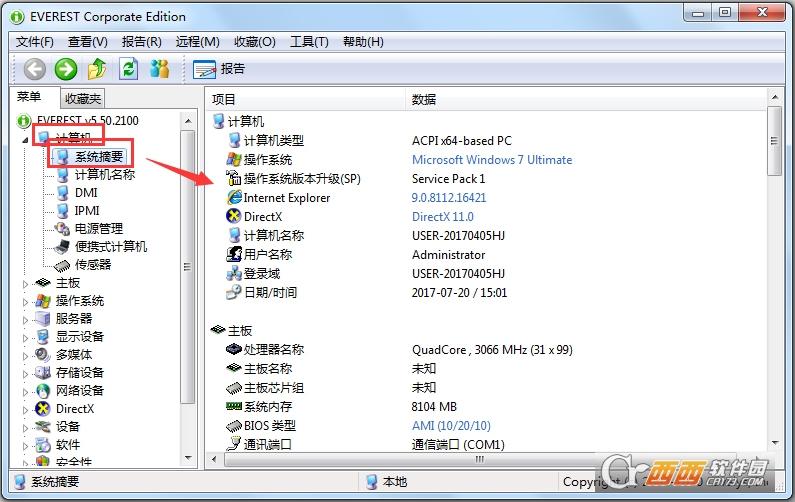The width and height of the screenshot is (795, 502).
Task: Open the DirectX 11.0 link
Action: pyautogui.click(x=443, y=217)
